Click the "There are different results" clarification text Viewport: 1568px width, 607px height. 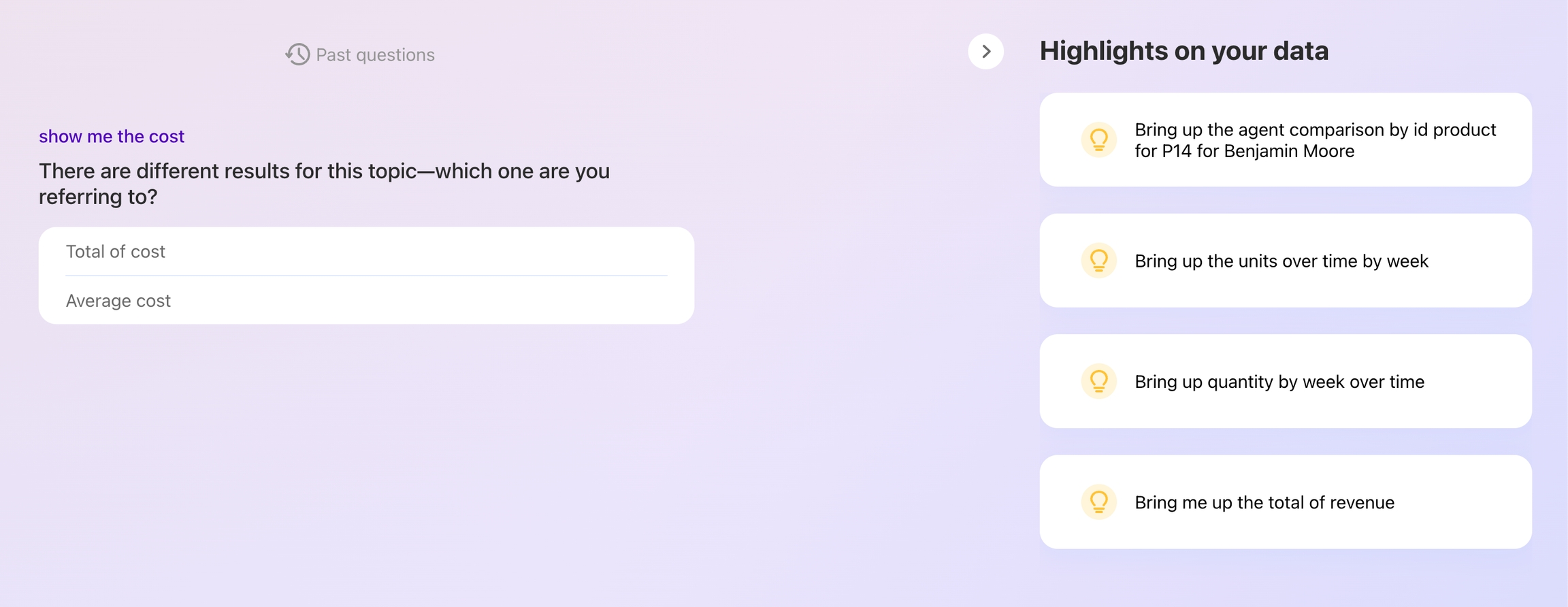pos(324,171)
